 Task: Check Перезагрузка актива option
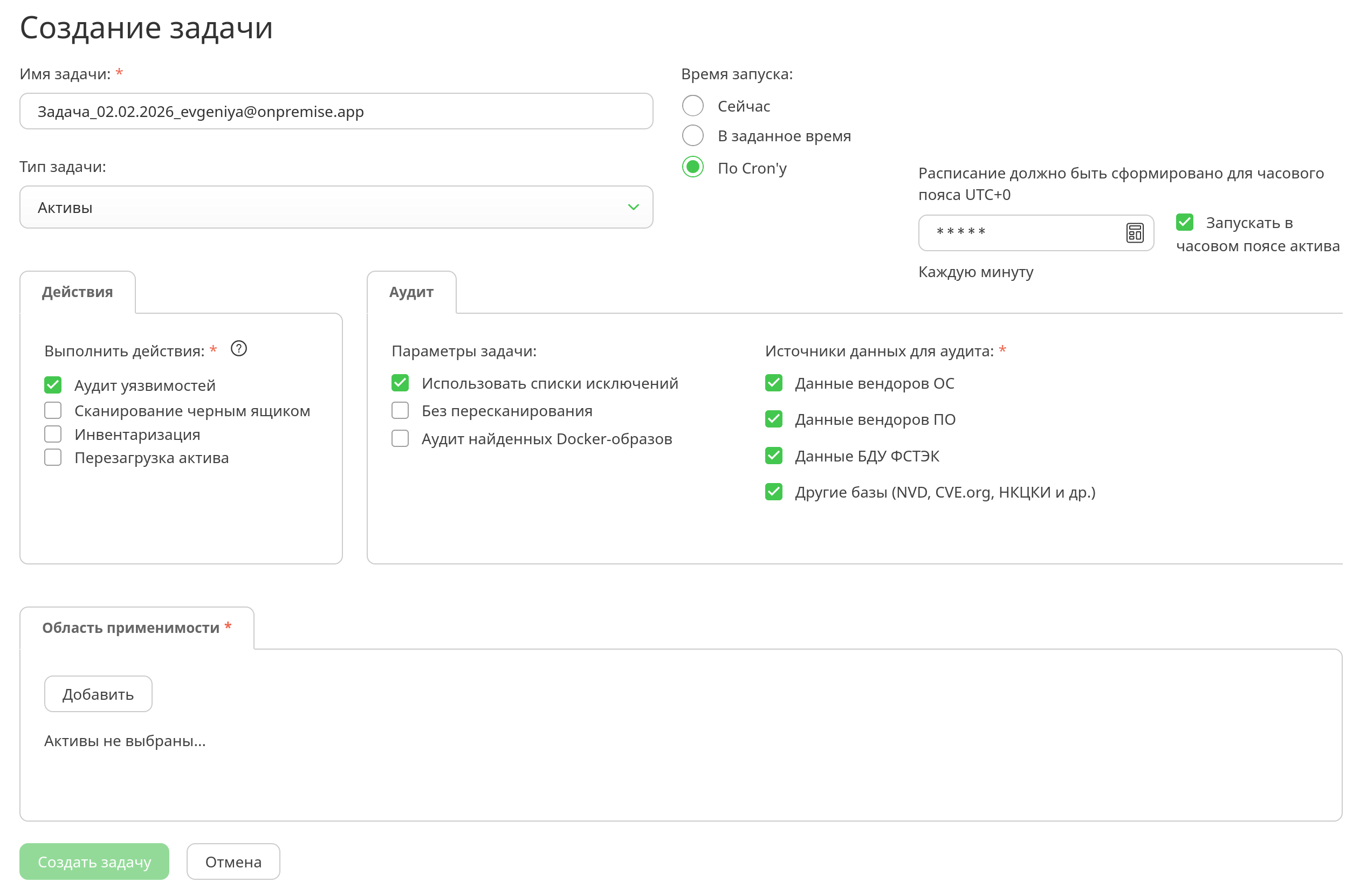[52, 458]
